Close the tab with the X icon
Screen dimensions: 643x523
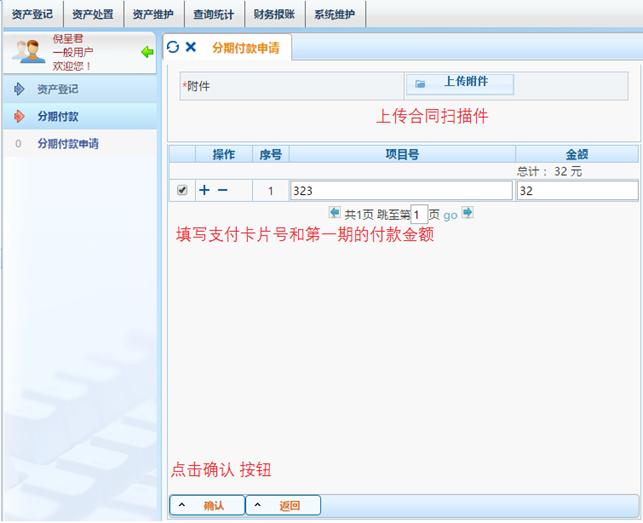click(190, 47)
